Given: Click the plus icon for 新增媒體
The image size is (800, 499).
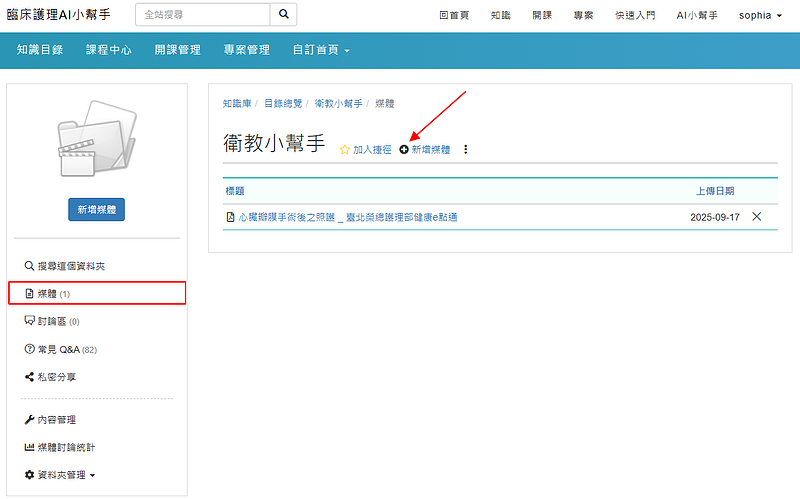Looking at the screenshot, I should 404,150.
